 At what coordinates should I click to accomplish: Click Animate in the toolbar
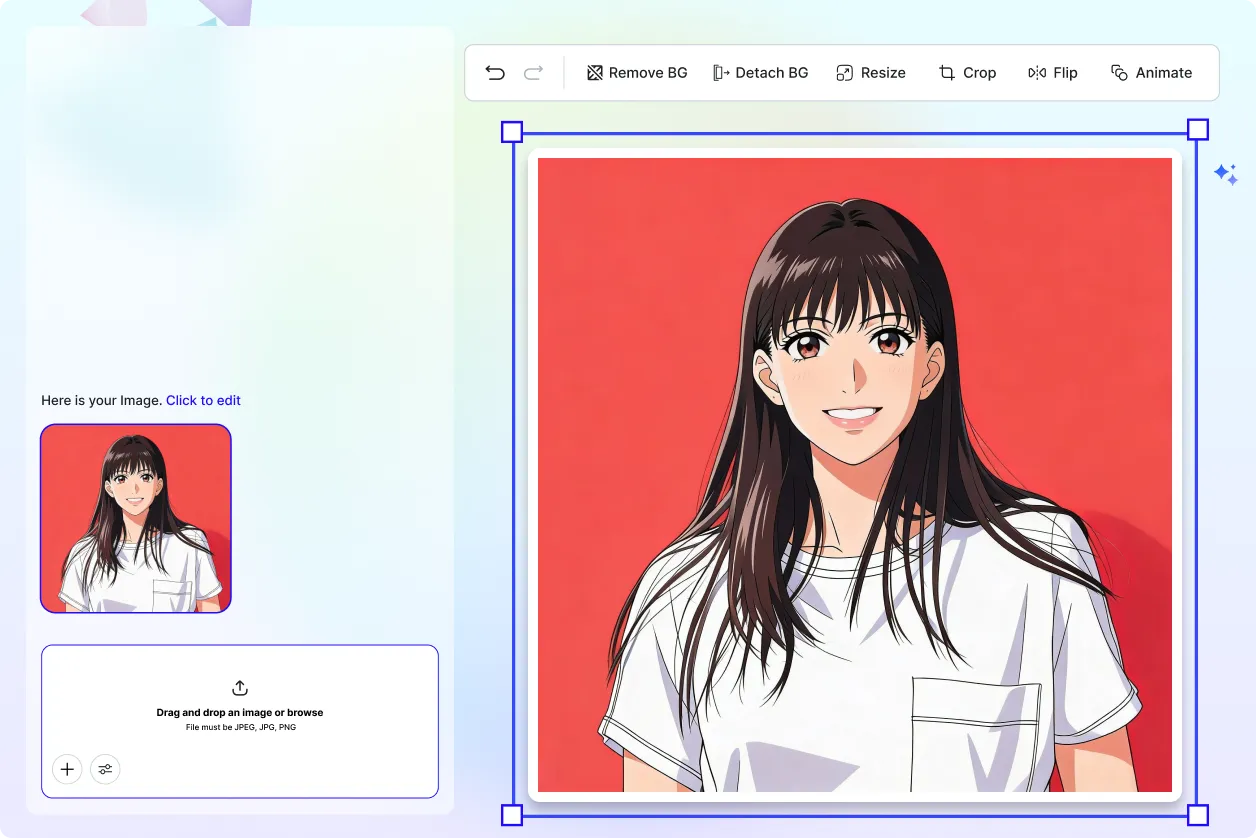pos(1151,72)
